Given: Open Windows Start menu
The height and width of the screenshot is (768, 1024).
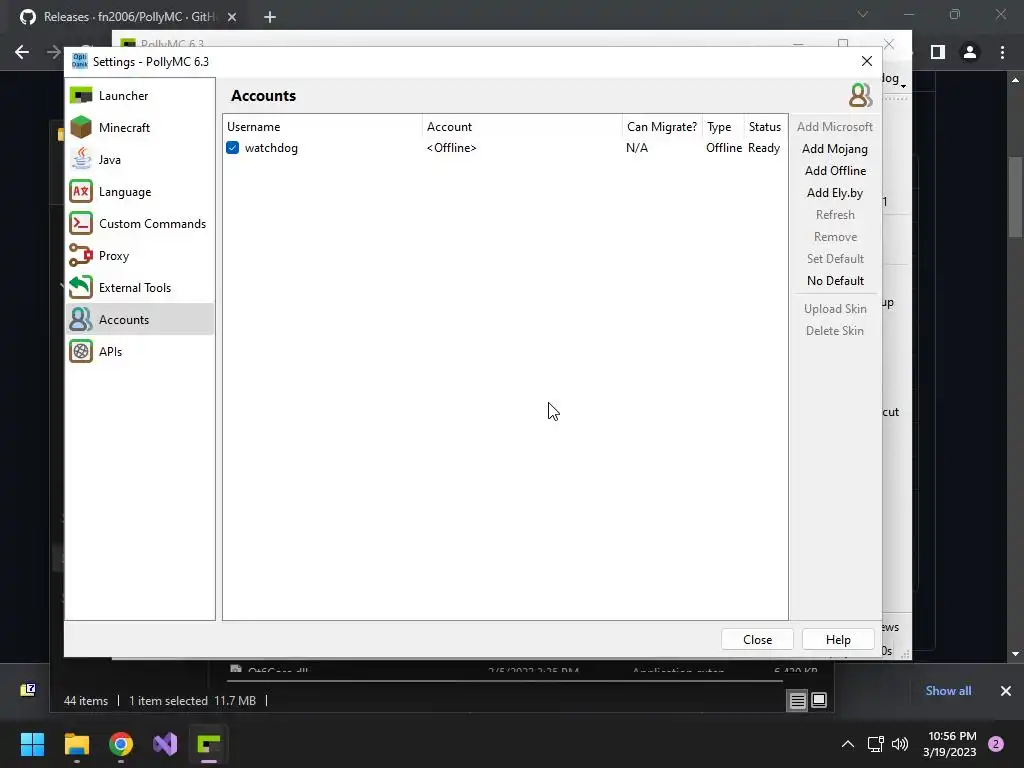Looking at the screenshot, I should pyautogui.click(x=32, y=744).
